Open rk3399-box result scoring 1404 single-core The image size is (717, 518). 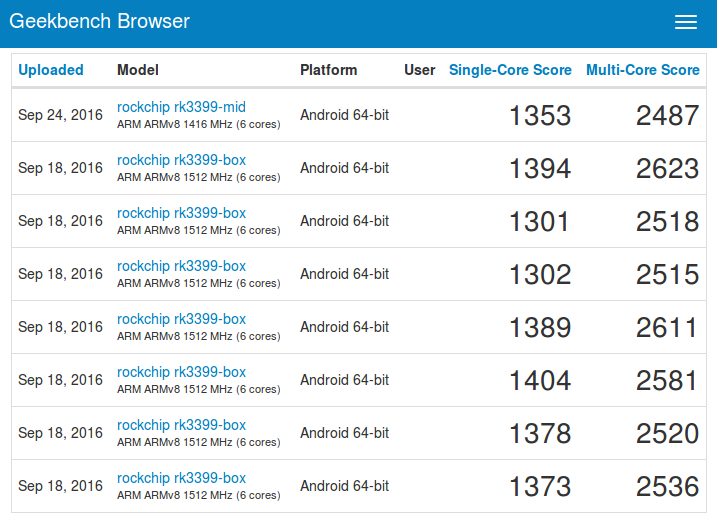[181, 372]
